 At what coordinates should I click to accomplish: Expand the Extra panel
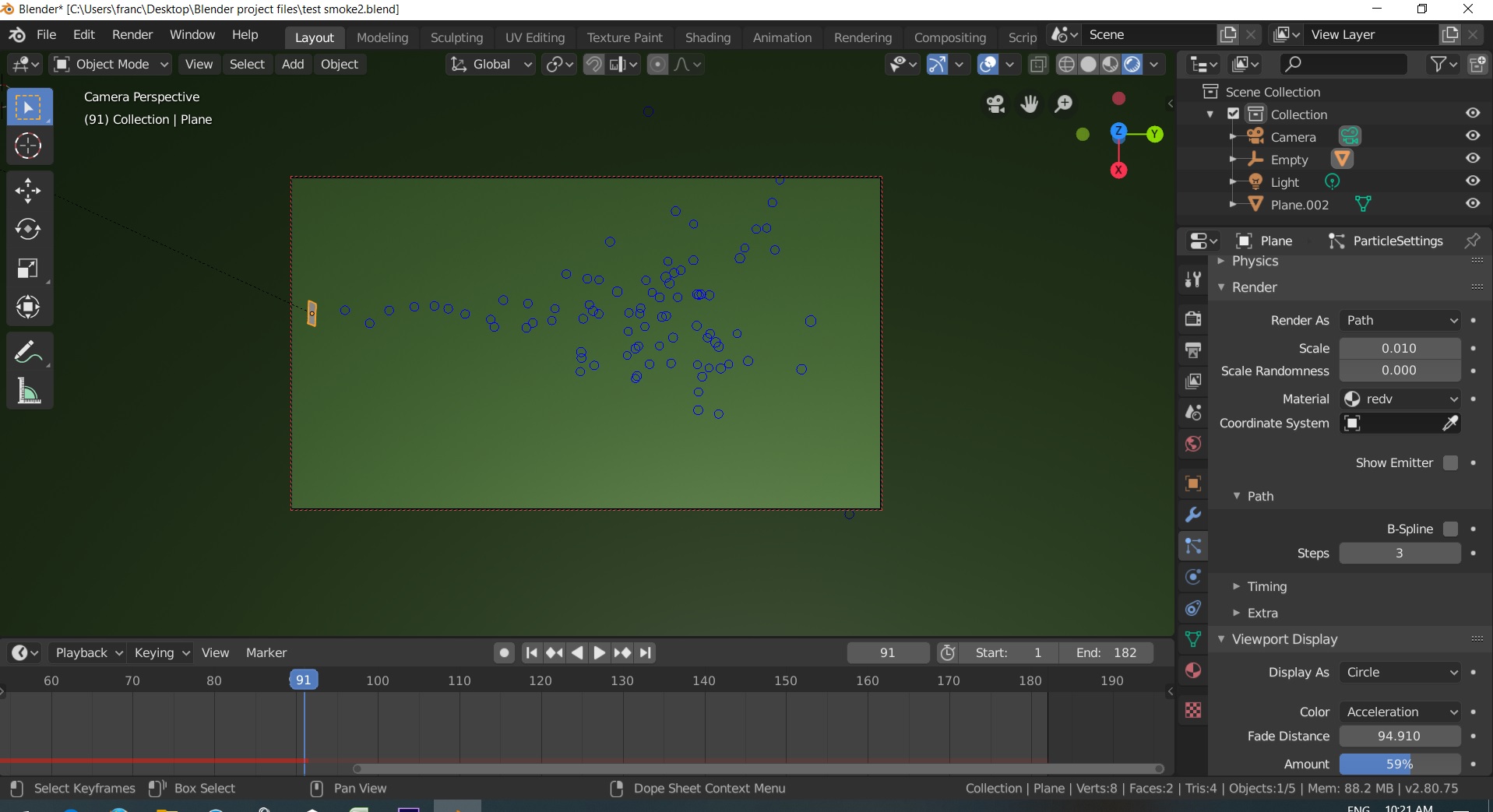(x=1262, y=613)
